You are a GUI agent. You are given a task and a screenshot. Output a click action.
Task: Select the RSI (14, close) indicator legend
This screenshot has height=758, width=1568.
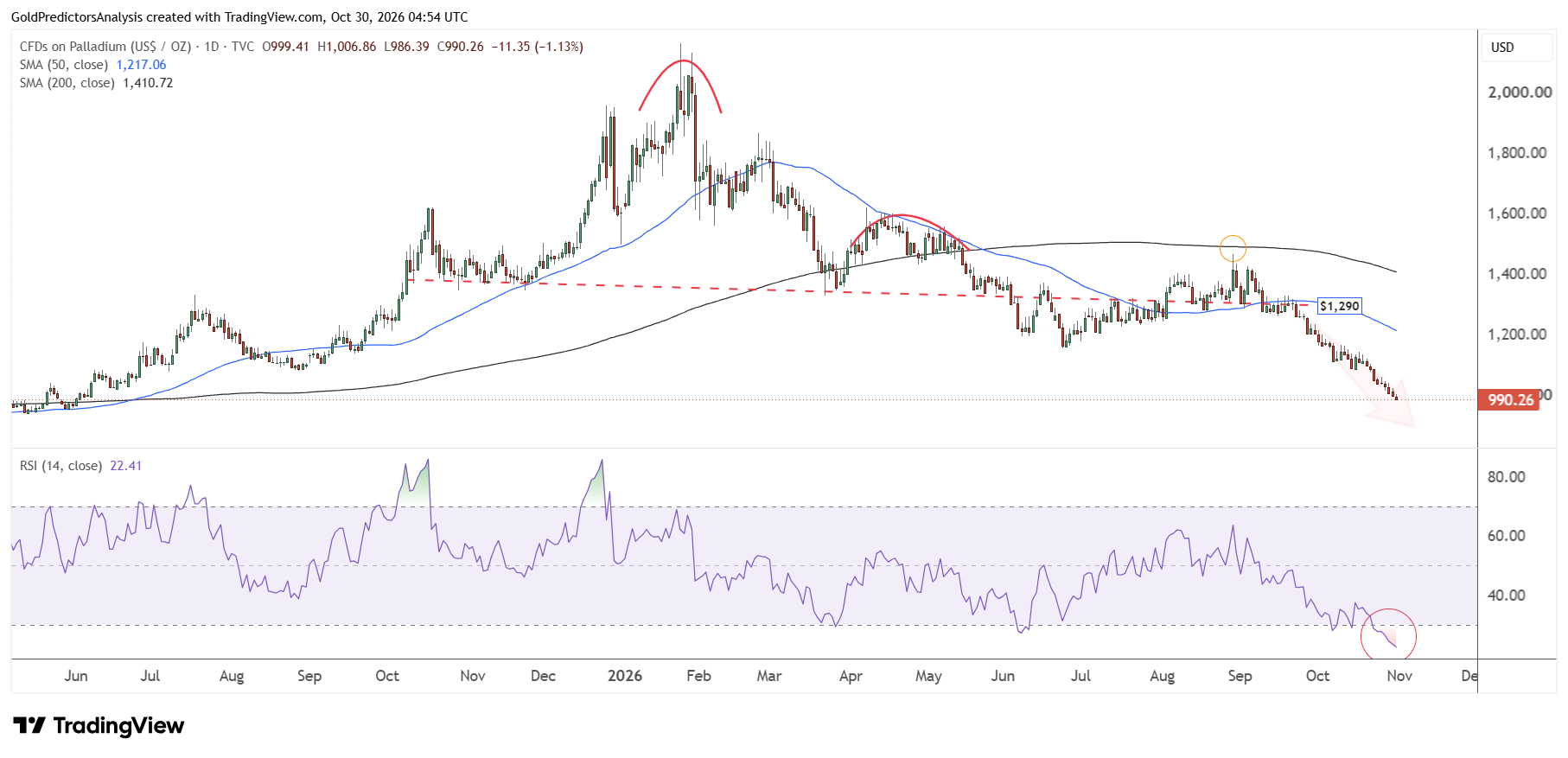[61, 466]
